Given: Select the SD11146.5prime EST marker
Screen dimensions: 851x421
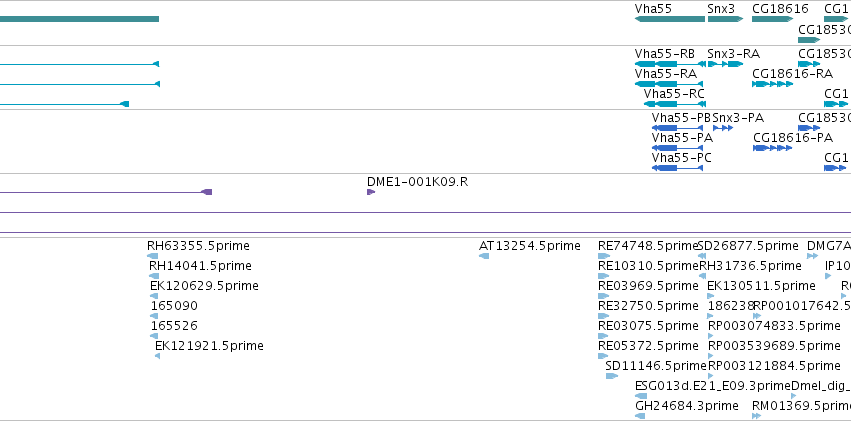Looking at the screenshot, I should coord(611,376).
